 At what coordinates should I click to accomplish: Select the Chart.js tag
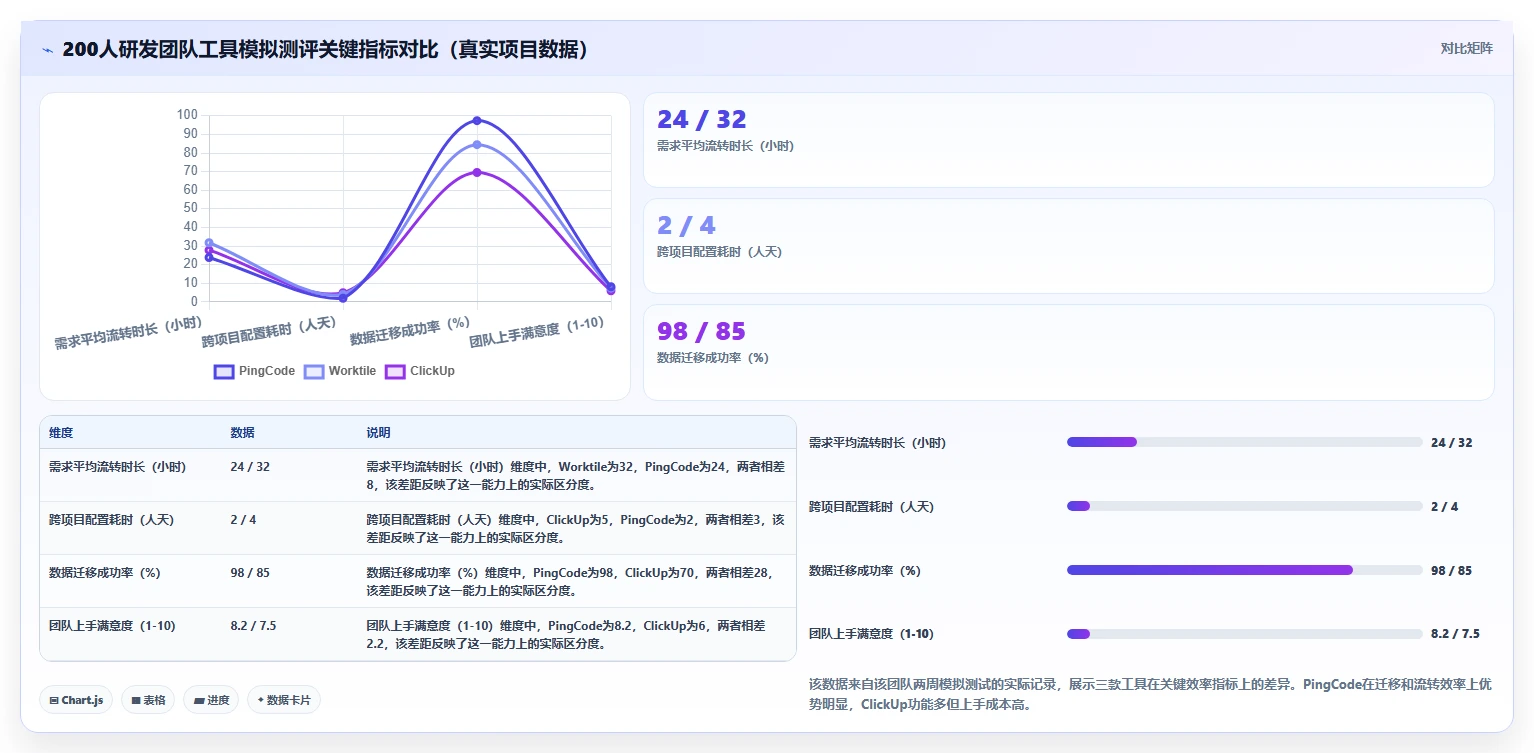76,700
